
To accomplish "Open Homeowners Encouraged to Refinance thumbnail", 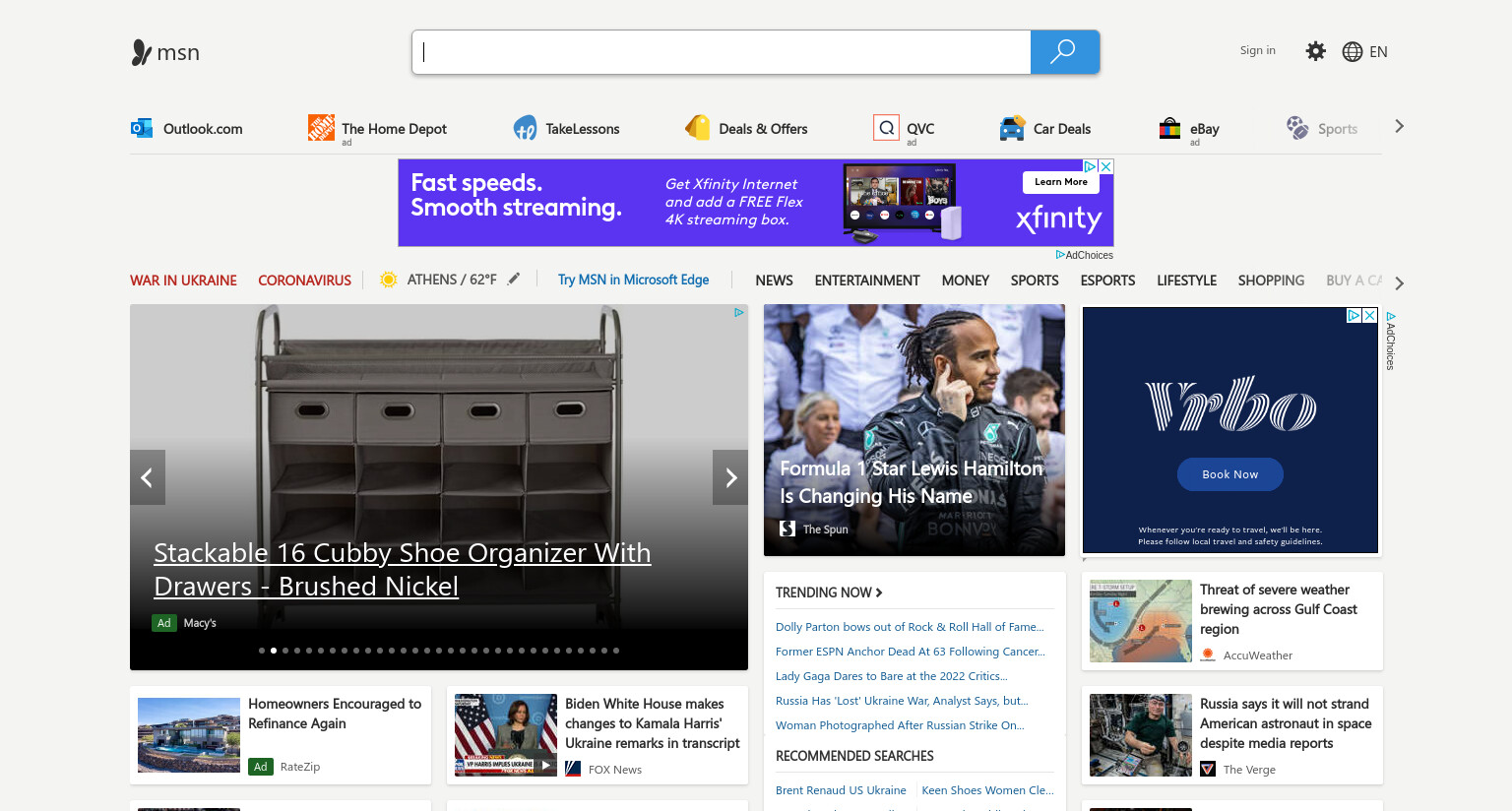I will click(x=189, y=735).
